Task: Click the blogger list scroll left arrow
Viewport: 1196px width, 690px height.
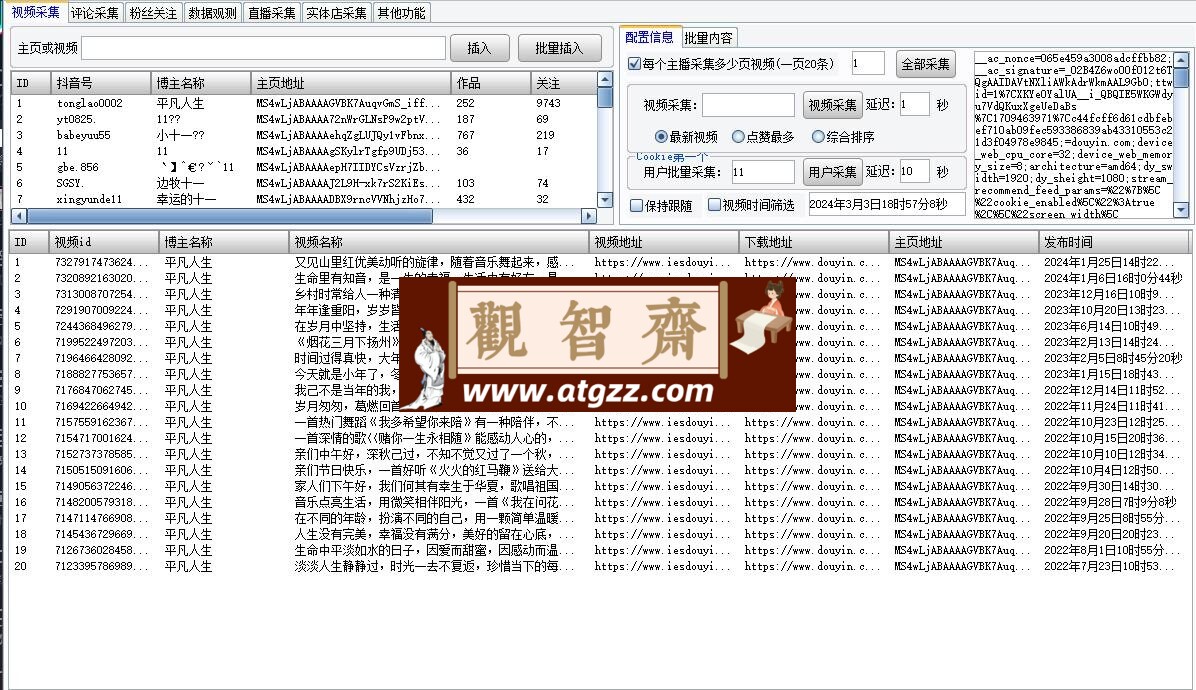Action: (20, 216)
